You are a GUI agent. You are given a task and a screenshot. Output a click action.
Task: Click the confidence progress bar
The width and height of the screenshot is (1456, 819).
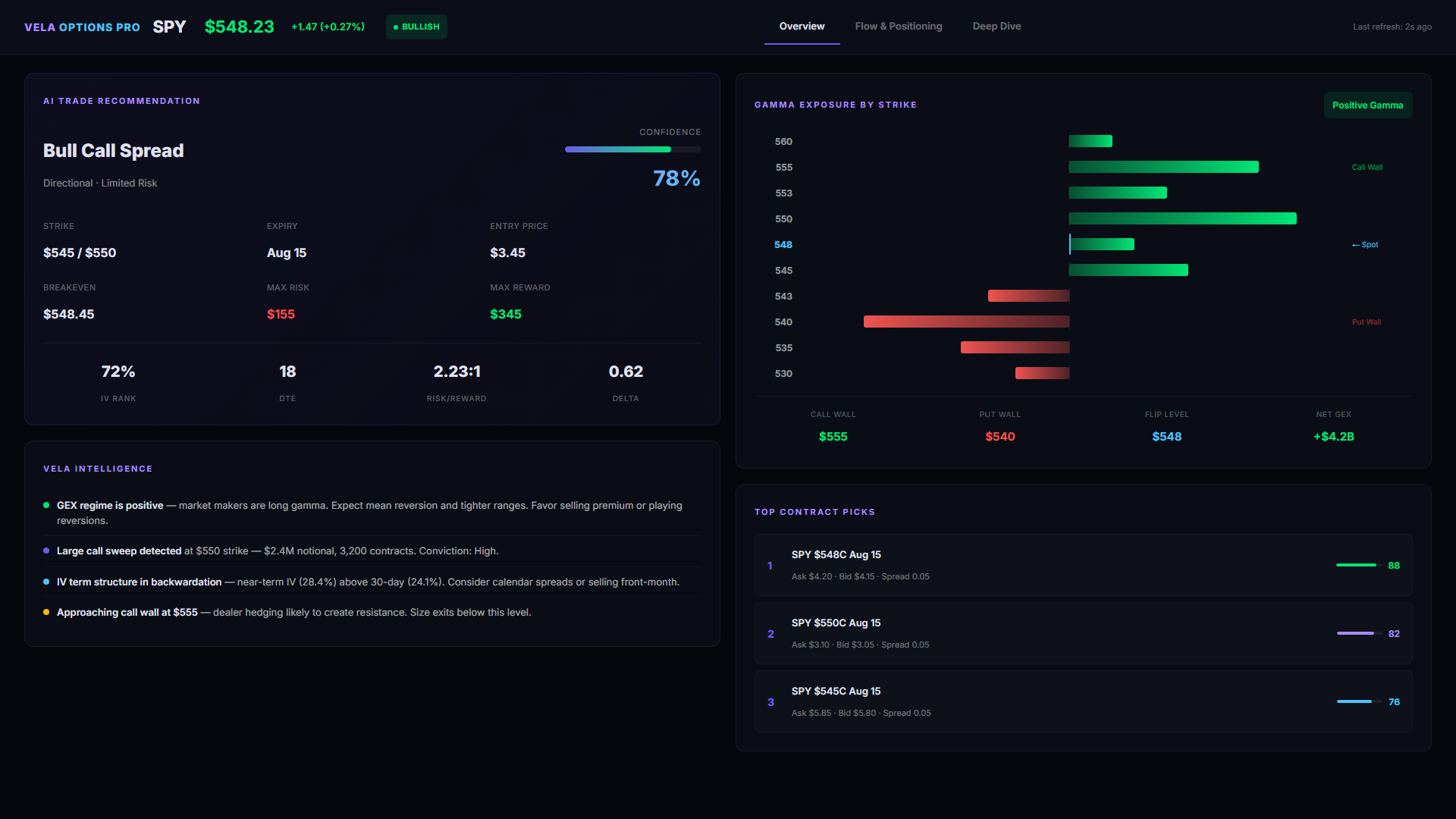[x=632, y=149]
